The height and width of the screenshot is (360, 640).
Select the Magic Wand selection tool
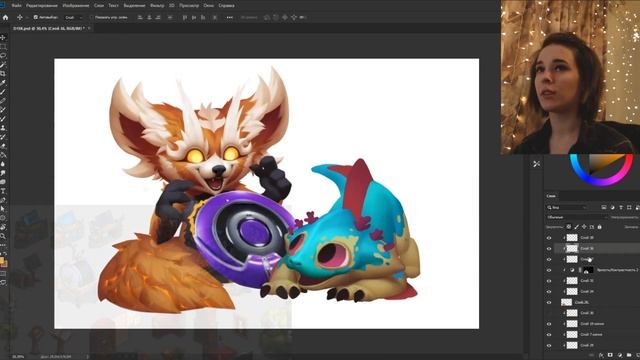coord(3,64)
